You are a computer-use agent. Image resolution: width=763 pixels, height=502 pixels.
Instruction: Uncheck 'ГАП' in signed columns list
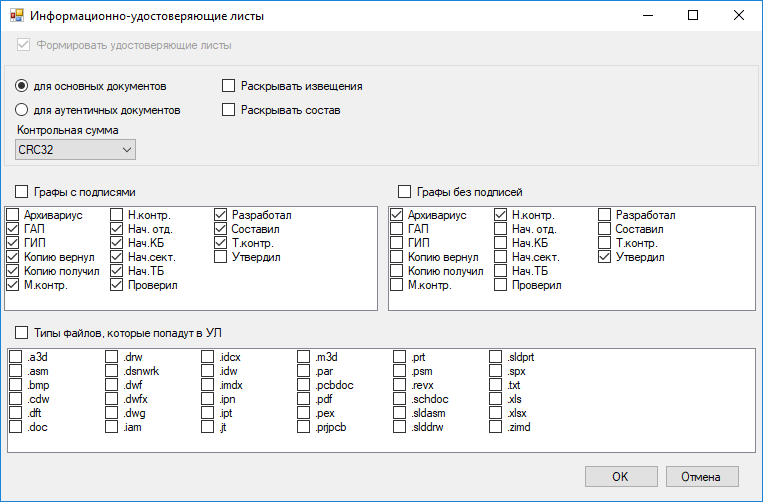(13, 229)
